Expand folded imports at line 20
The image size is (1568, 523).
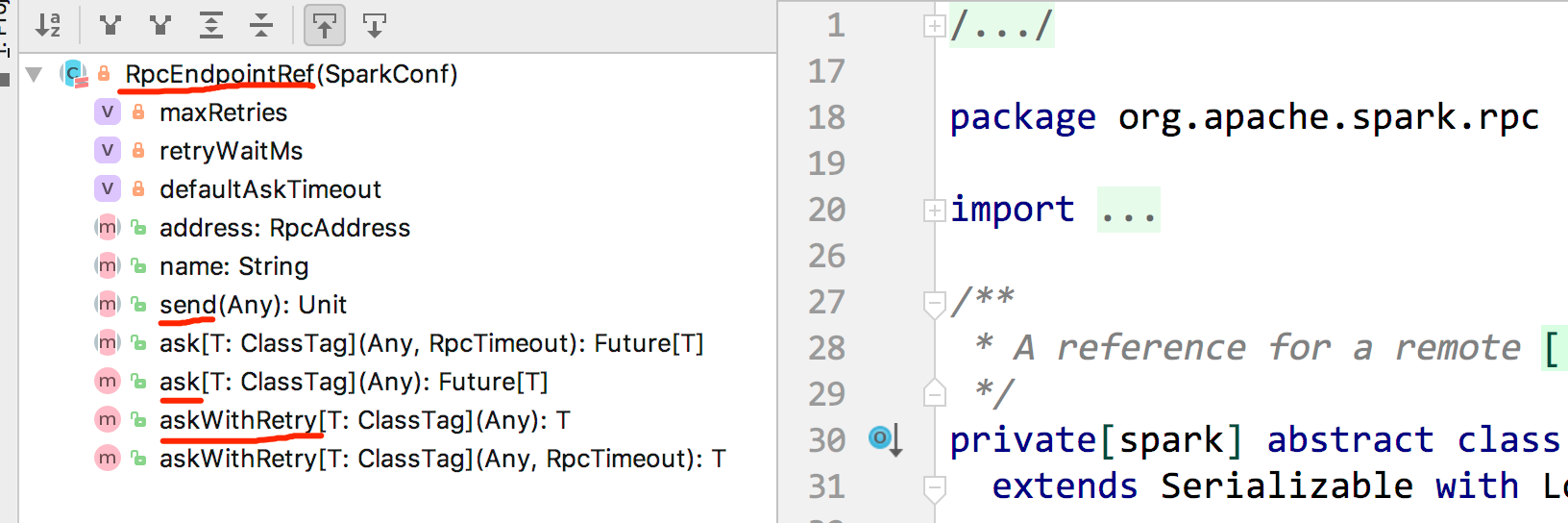click(934, 210)
